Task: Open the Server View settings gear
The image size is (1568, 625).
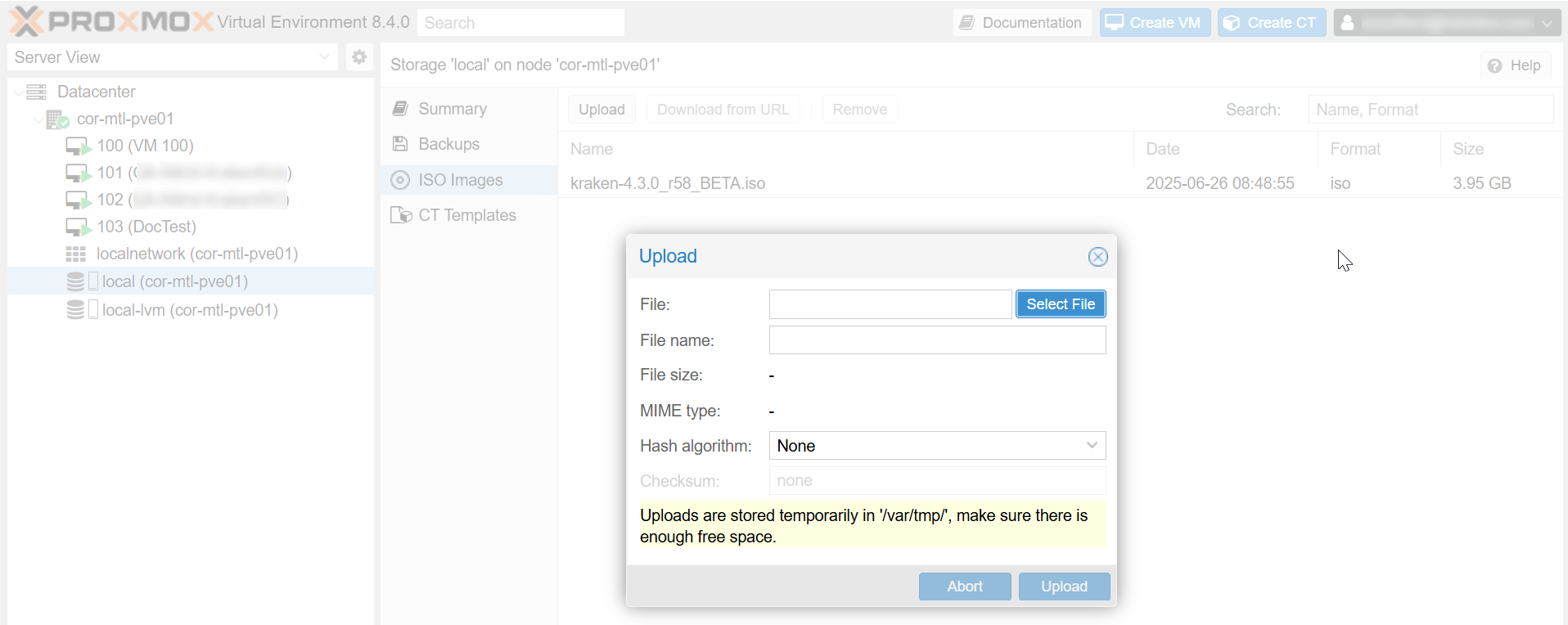Action: pyautogui.click(x=358, y=57)
